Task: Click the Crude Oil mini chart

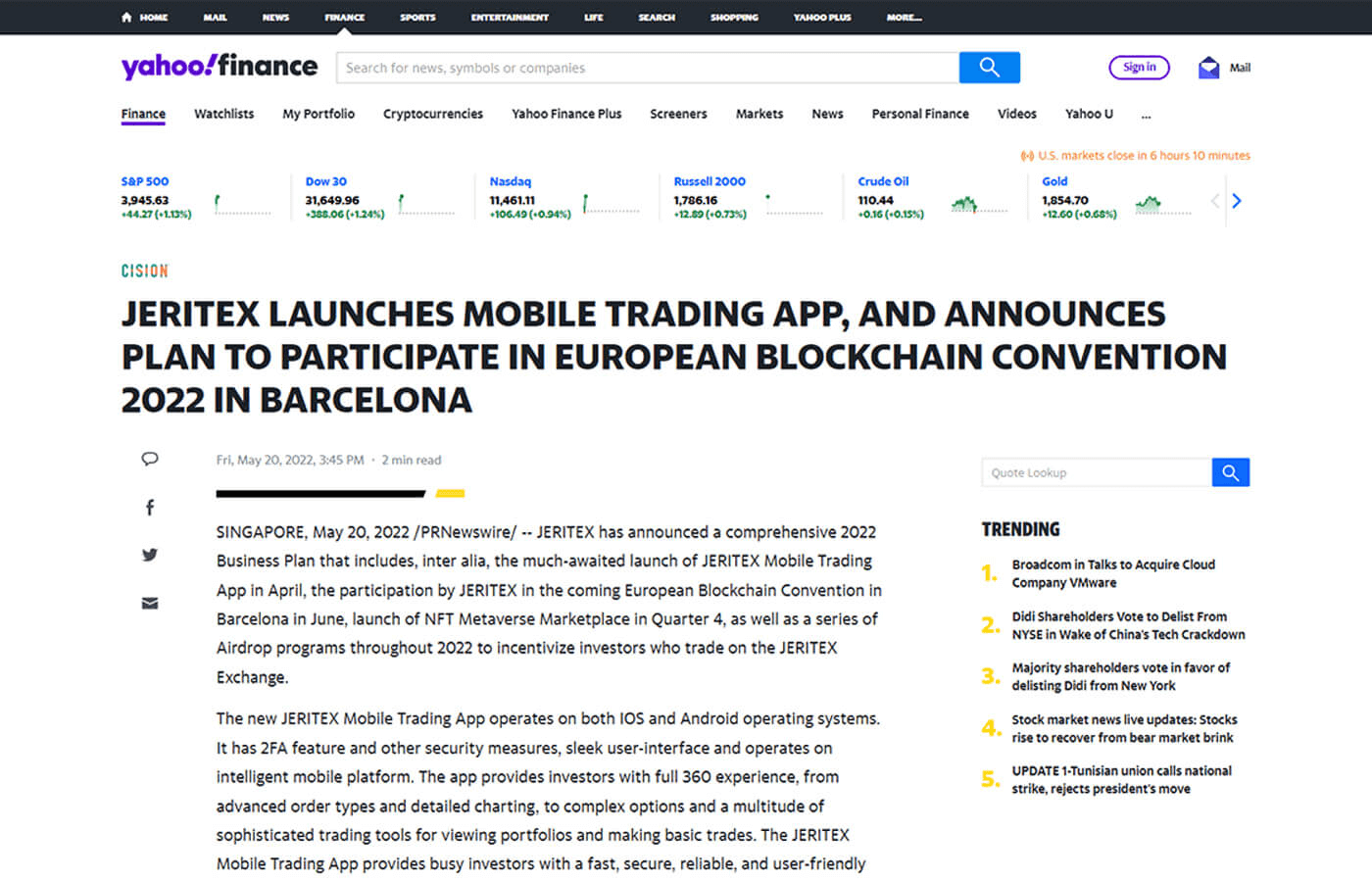Action: pos(979,204)
